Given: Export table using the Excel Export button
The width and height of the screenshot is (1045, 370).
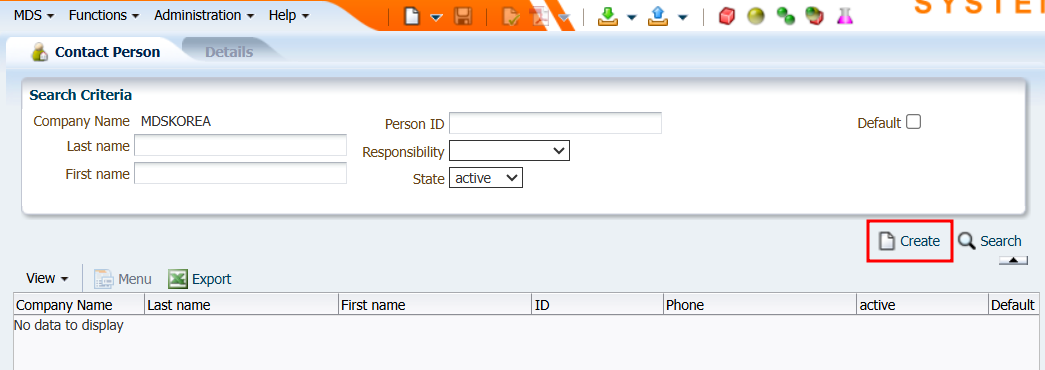Looking at the screenshot, I should point(199,279).
